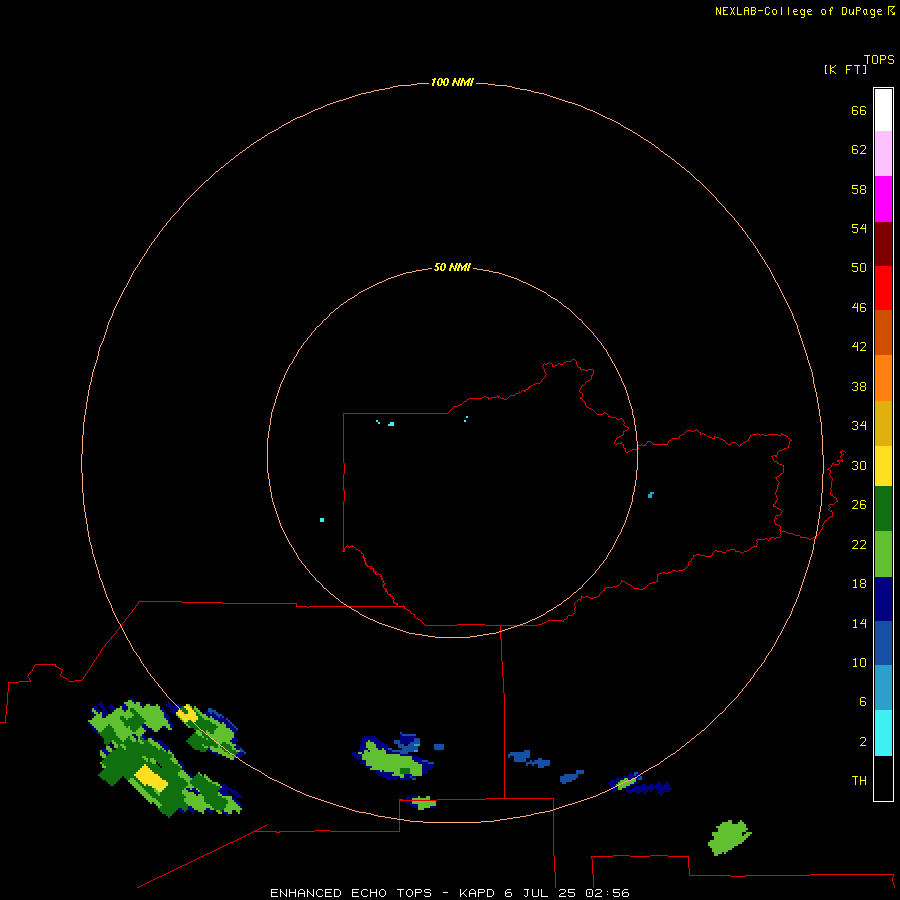Click the "TOPS" legend title
The height and width of the screenshot is (900, 900).
pos(879,60)
